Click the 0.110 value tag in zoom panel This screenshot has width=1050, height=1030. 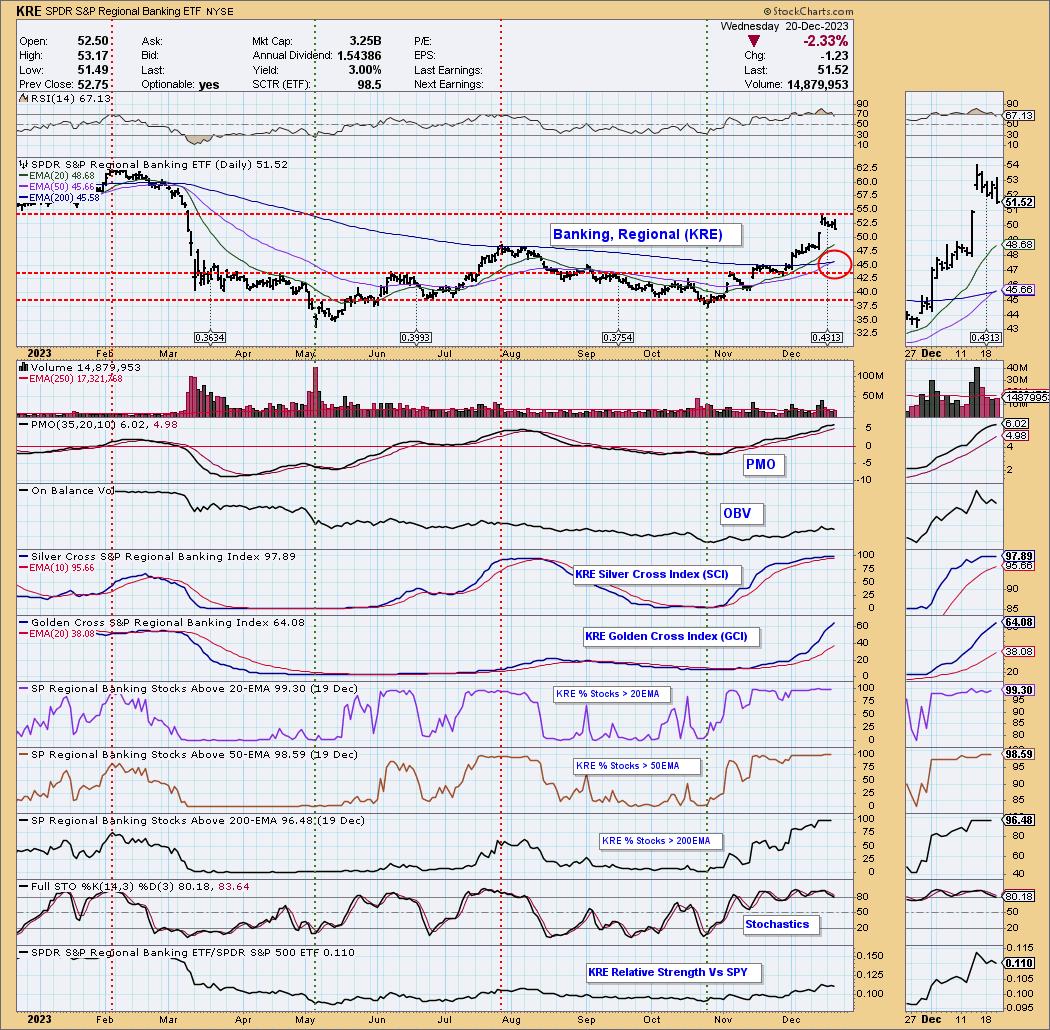pos(1019,963)
